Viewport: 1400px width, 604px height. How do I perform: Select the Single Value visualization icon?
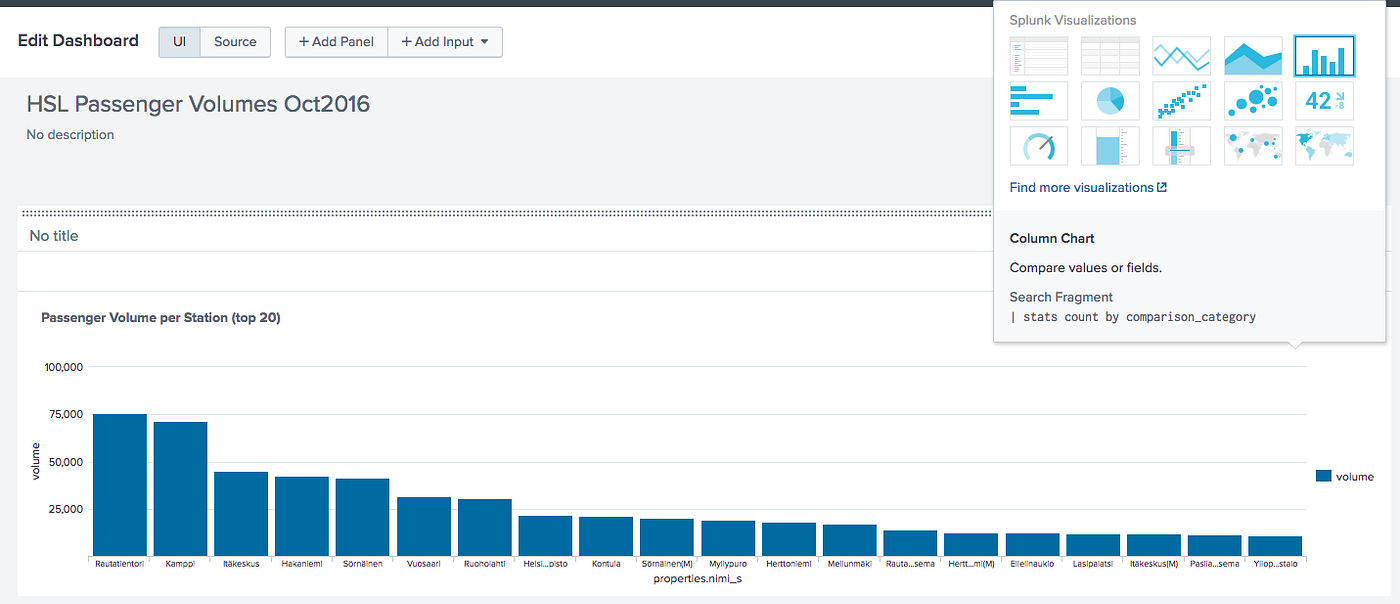1324,101
